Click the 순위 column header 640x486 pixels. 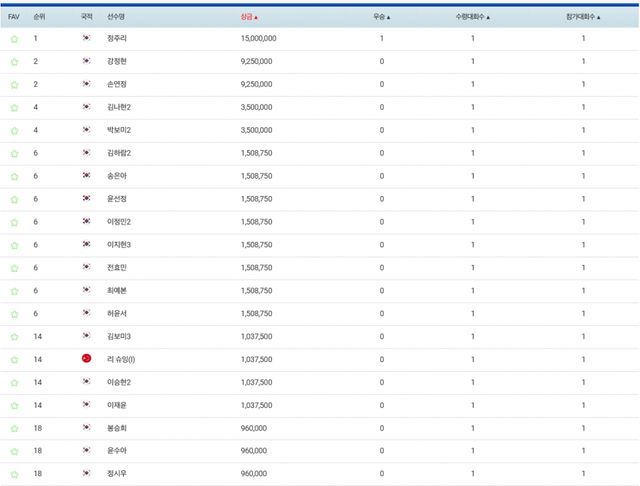tap(39, 17)
